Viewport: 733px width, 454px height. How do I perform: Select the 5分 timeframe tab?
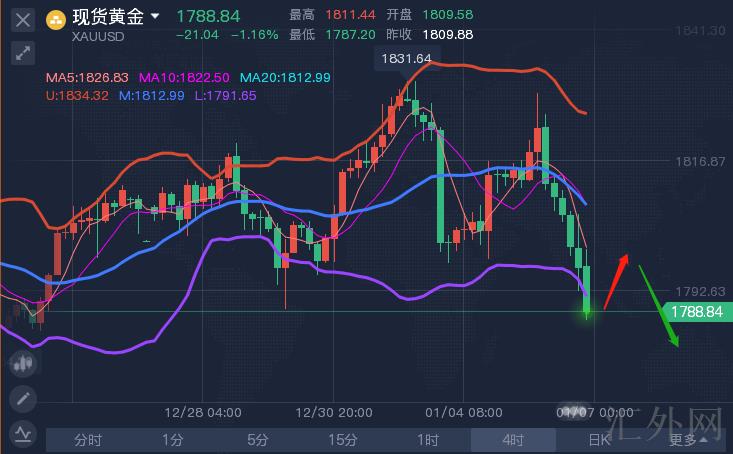[258, 439]
